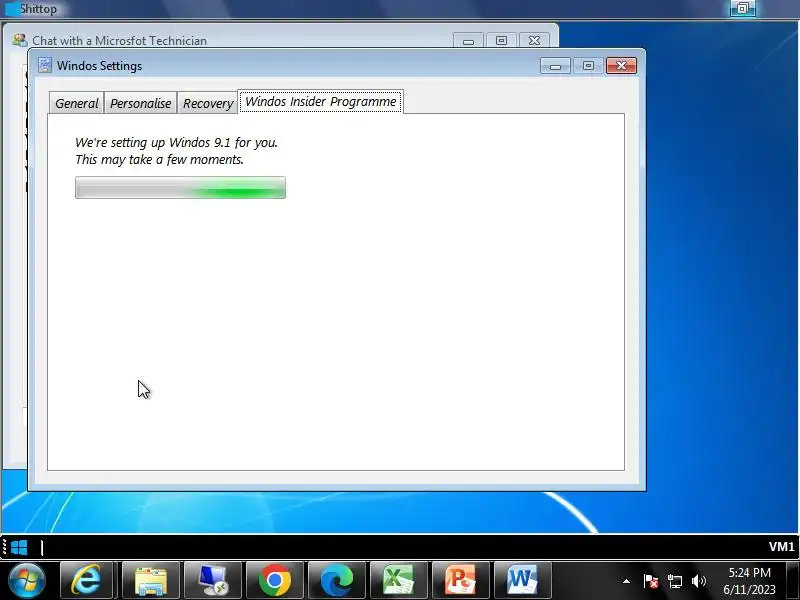Open the clock showing 5:24 PM
The height and width of the screenshot is (600, 800).
click(749, 581)
